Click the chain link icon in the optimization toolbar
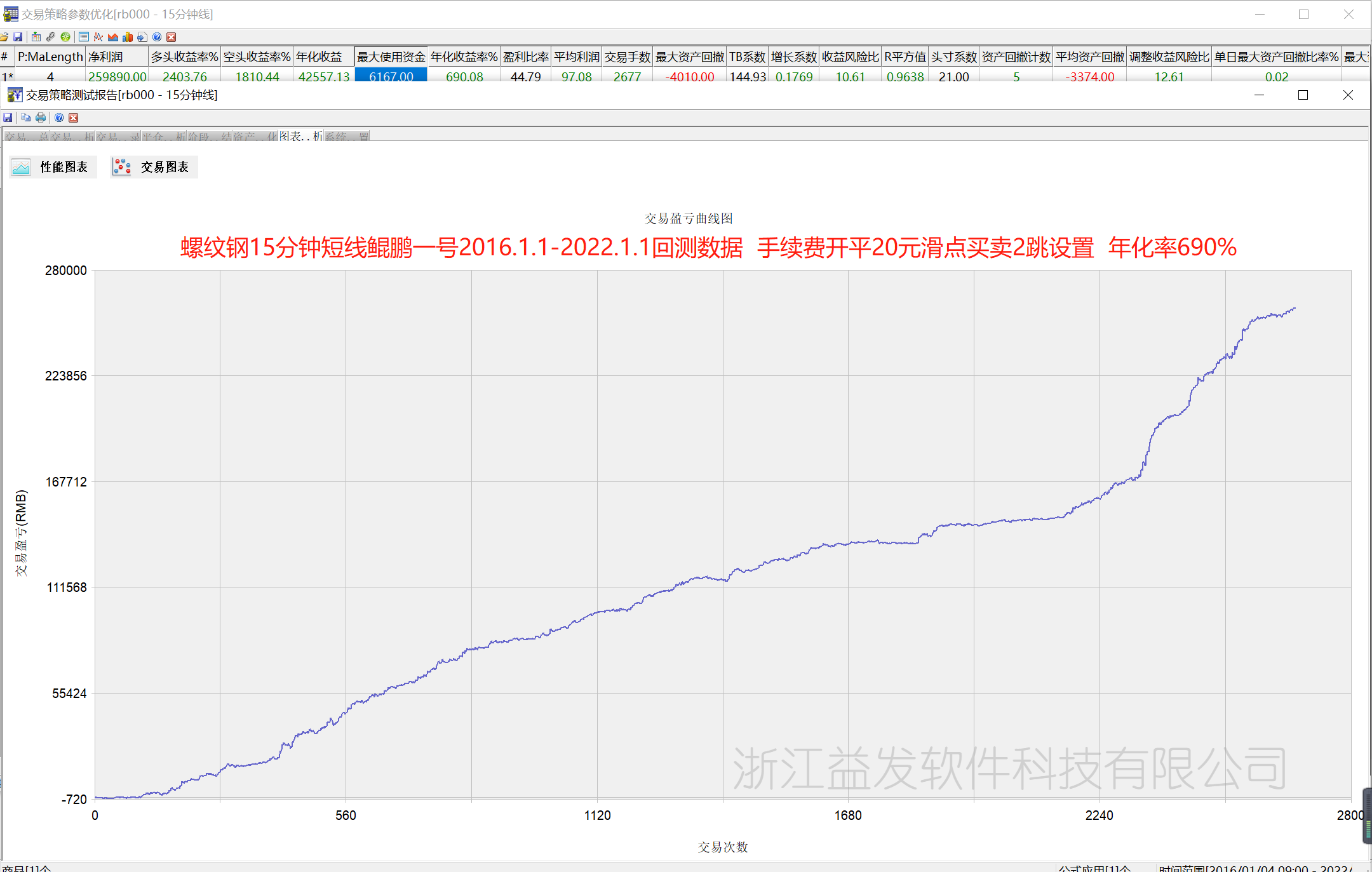This screenshot has height=872, width=1372. click(x=51, y=37)
